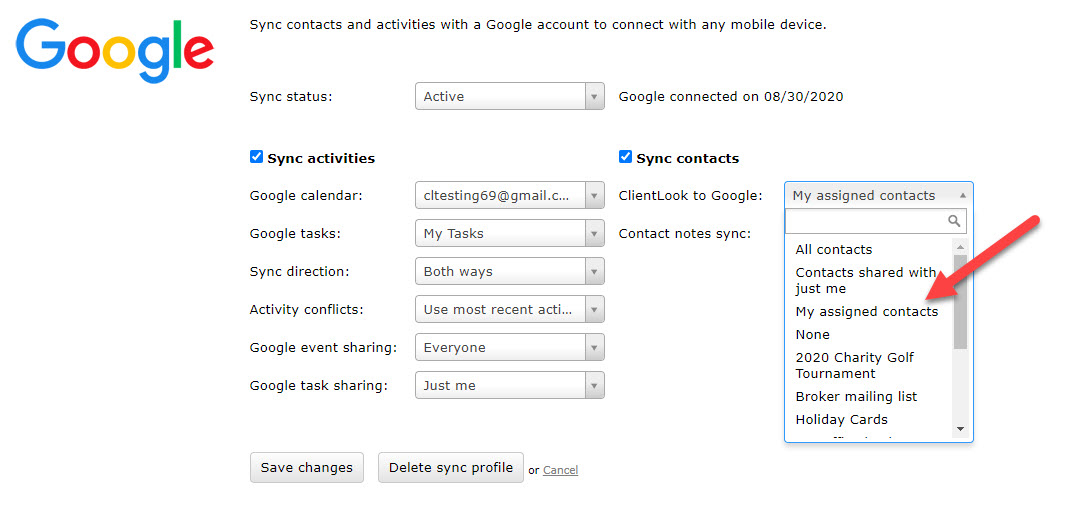Collapse the ClientLook to Google dropdown

tap(879, 196)
